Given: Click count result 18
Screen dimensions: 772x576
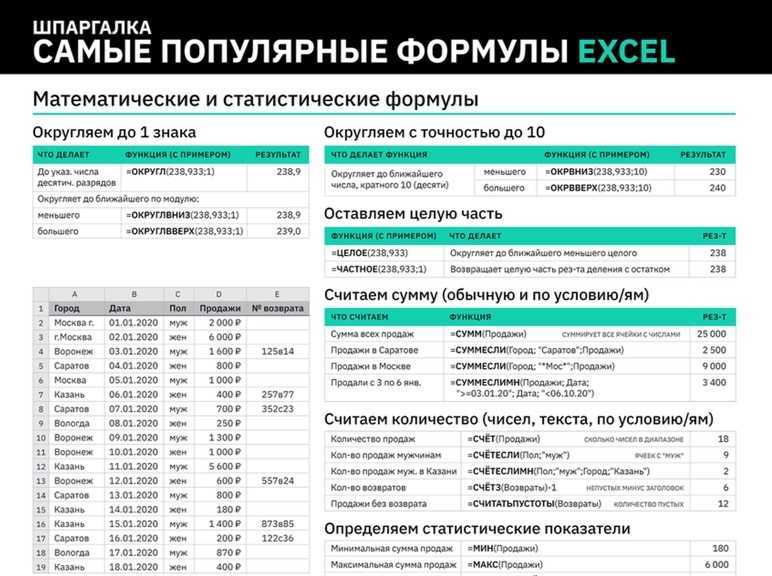Looking at the screenshot, I should click(723, 439).
